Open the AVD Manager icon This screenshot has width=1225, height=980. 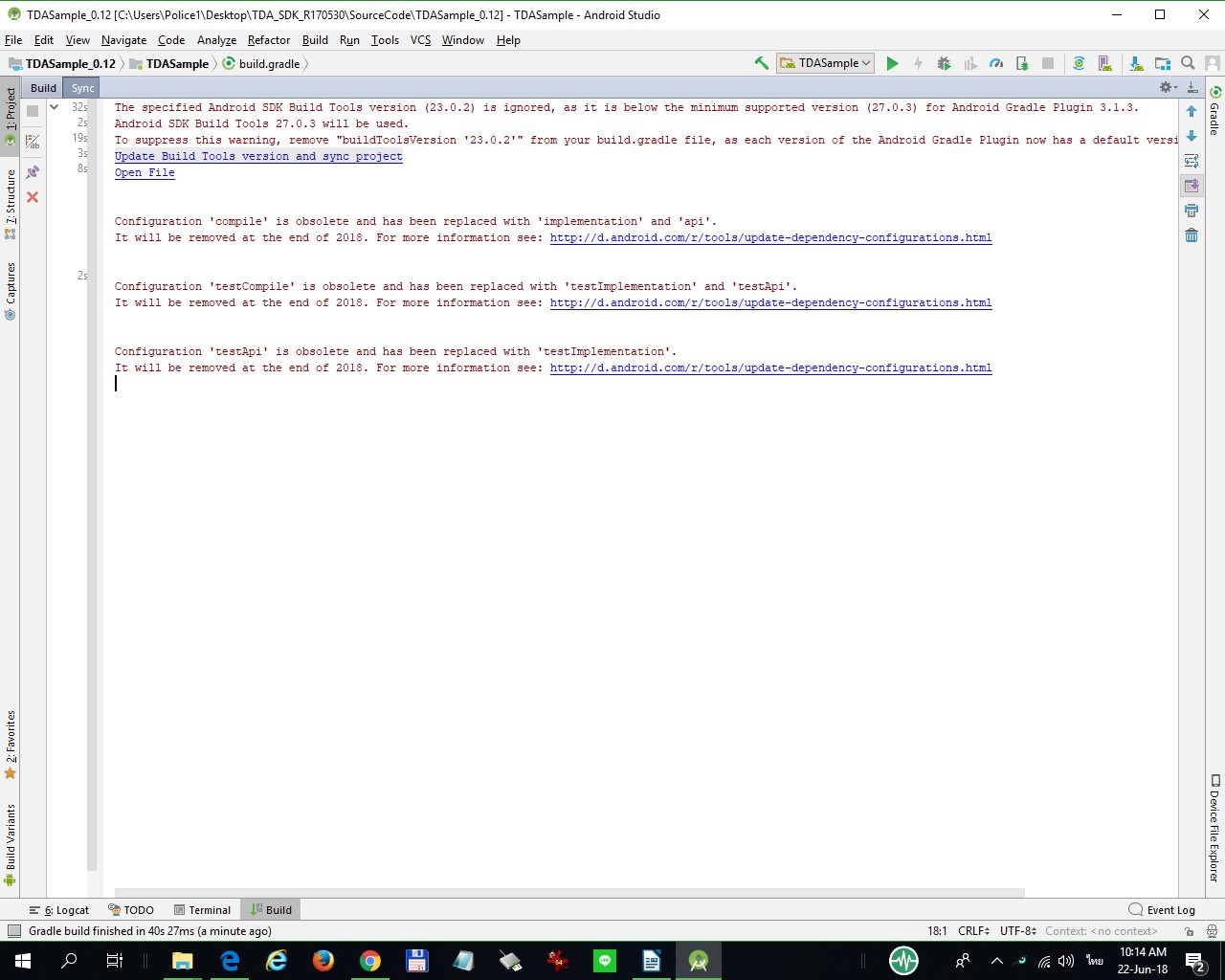pyautogui.click(x=1105, y=63)
